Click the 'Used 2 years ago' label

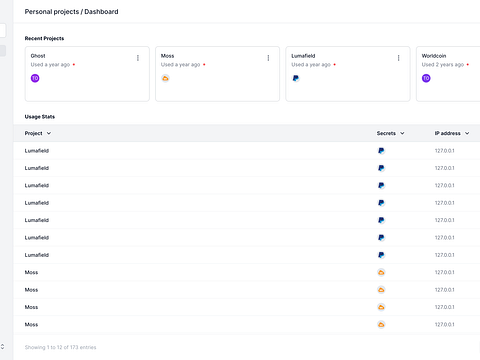point(443,65)
